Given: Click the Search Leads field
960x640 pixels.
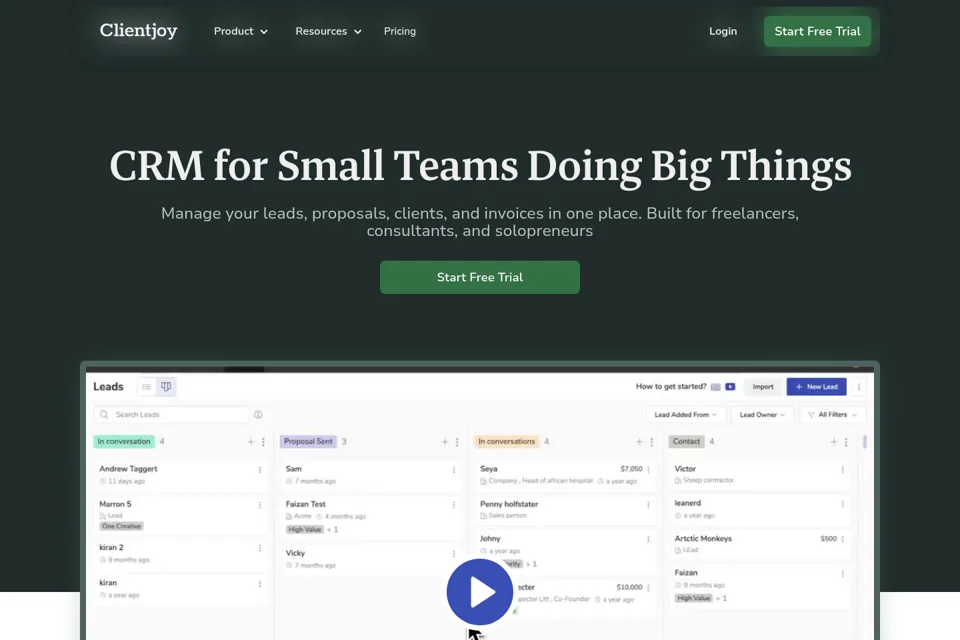Looking at the screenshot, I should tap(171, 415).
